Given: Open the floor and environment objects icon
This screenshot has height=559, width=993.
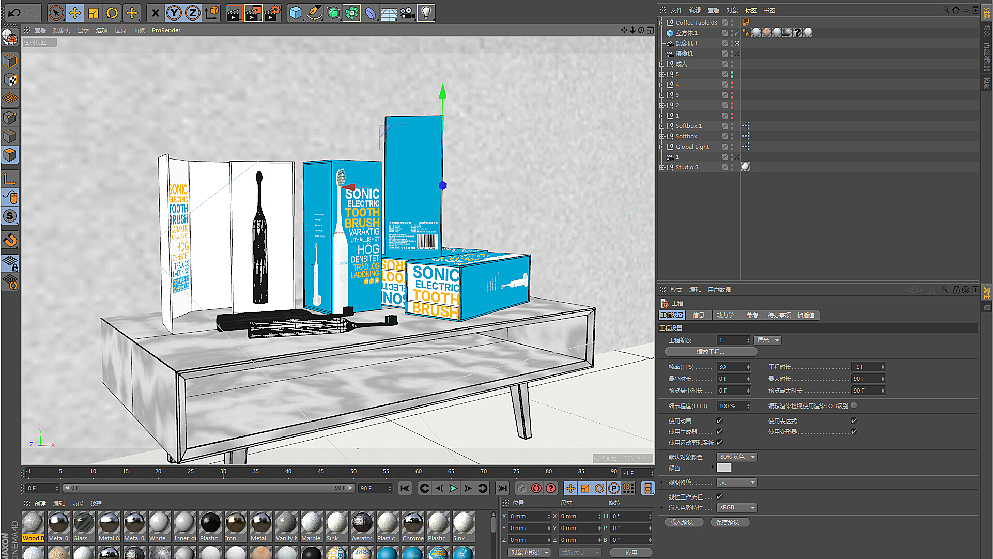Looking at the screenshot, I should click(x=389, y=12).
